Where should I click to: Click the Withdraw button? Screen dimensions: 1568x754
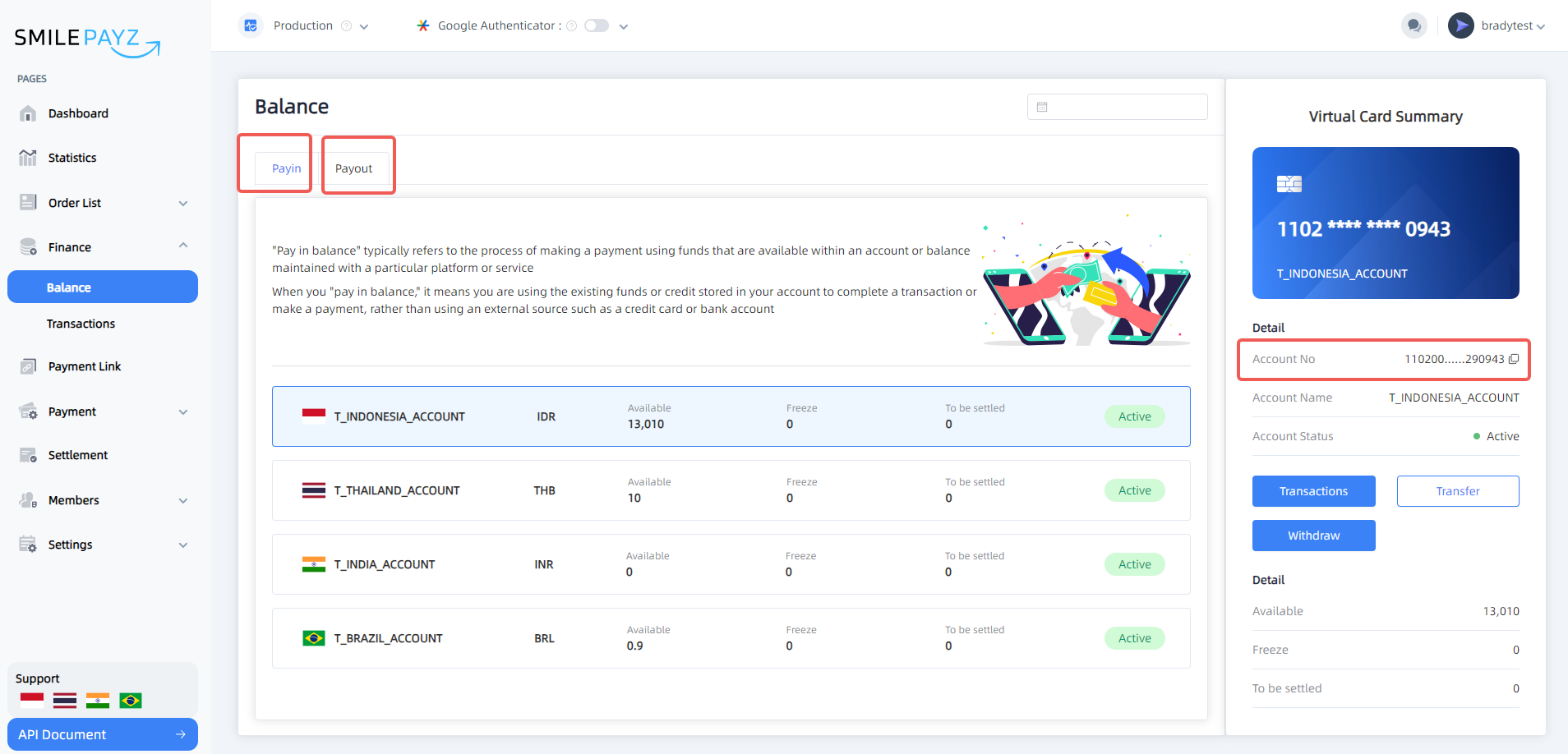[1313, 536]
